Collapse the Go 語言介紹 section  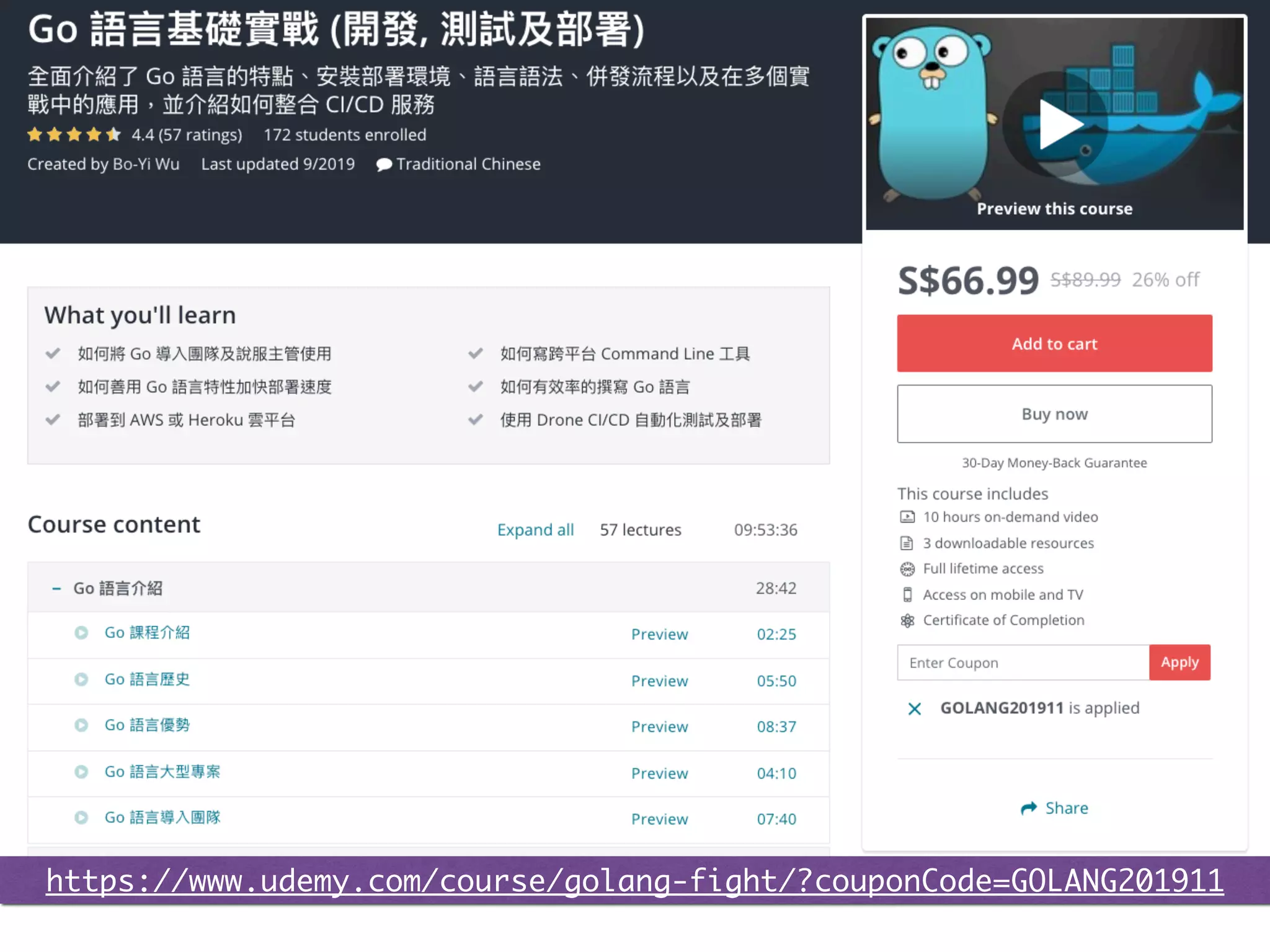[x=429, y=588]
